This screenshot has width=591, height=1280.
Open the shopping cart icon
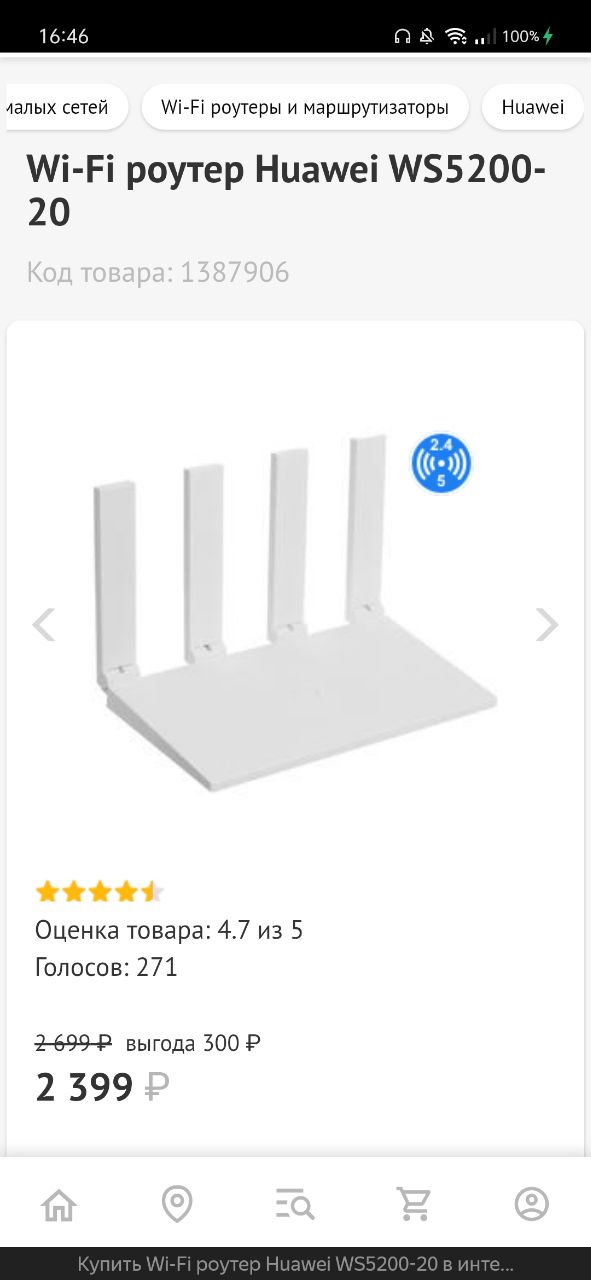pos(413,1204)
